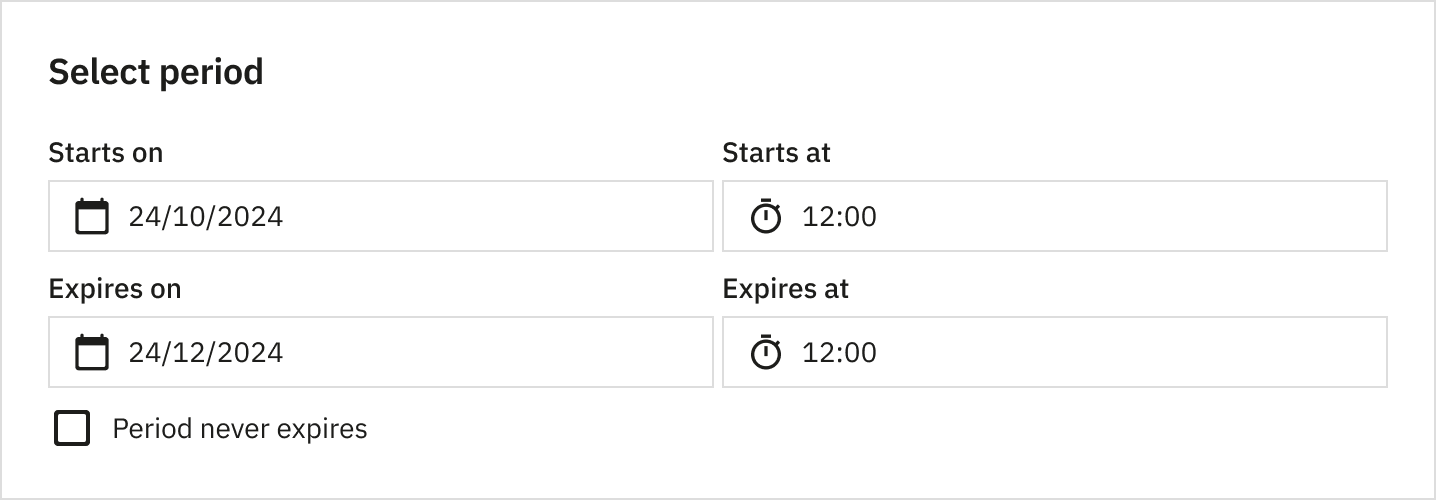The height and width of the screenshot is (500, 1436).
Task: Click the "Expires on" field label
Action: (114, 289)
